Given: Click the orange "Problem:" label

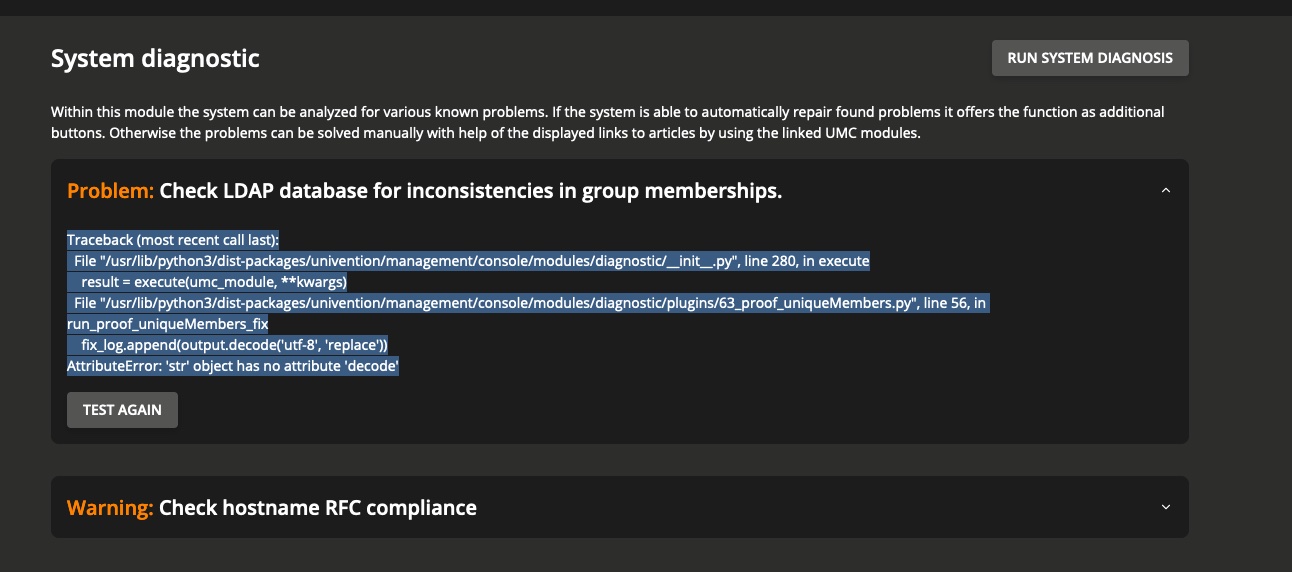Looking at the screenshot, I should (110, 191).
